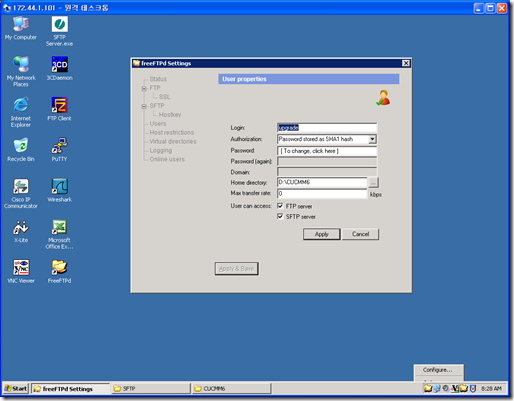This screenshot has height=401, width=514.
Task: Click the Cancel button
Action: point(360,234)
